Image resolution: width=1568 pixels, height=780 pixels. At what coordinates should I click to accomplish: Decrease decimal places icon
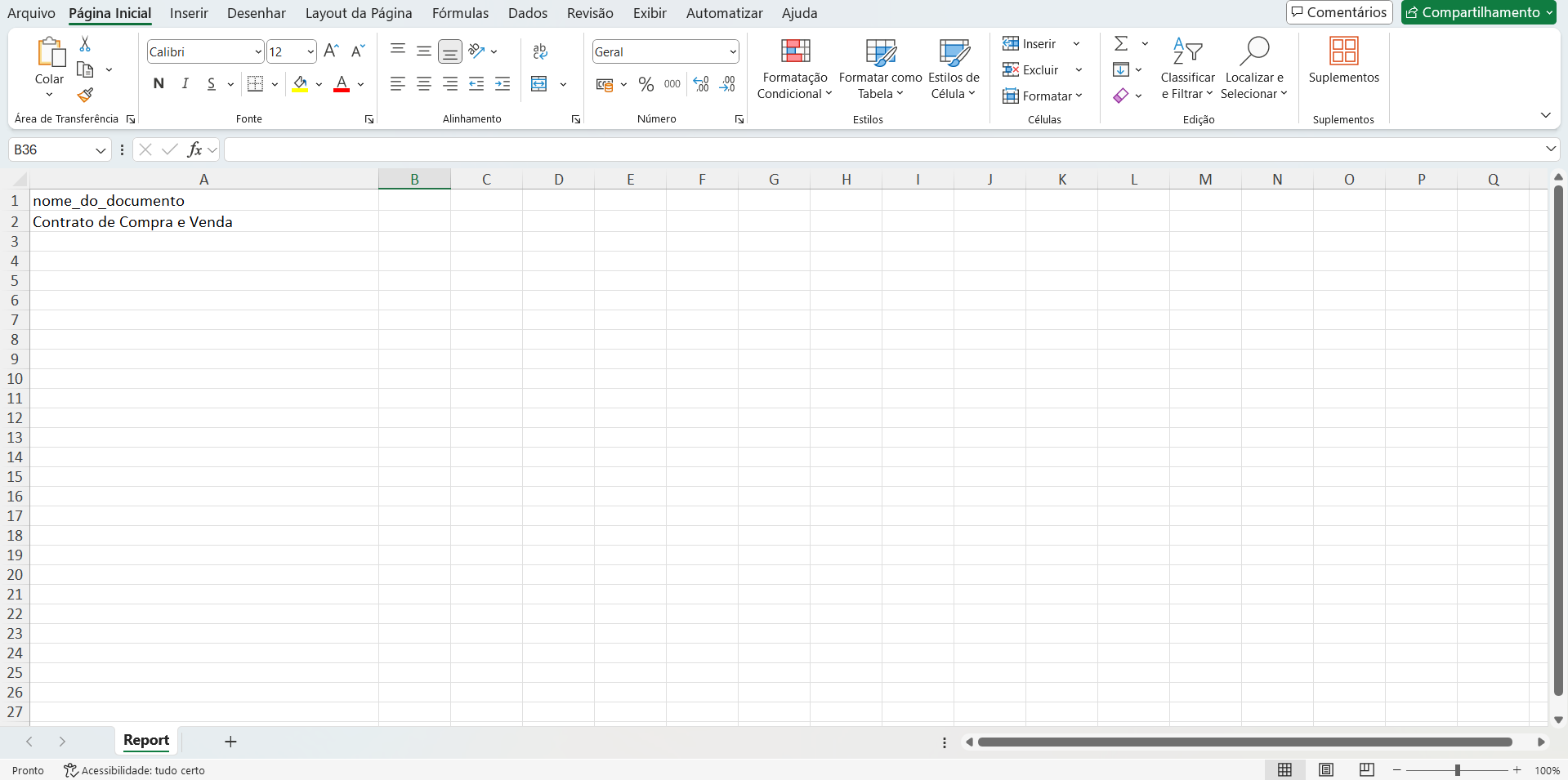click(x=727, y=84)
